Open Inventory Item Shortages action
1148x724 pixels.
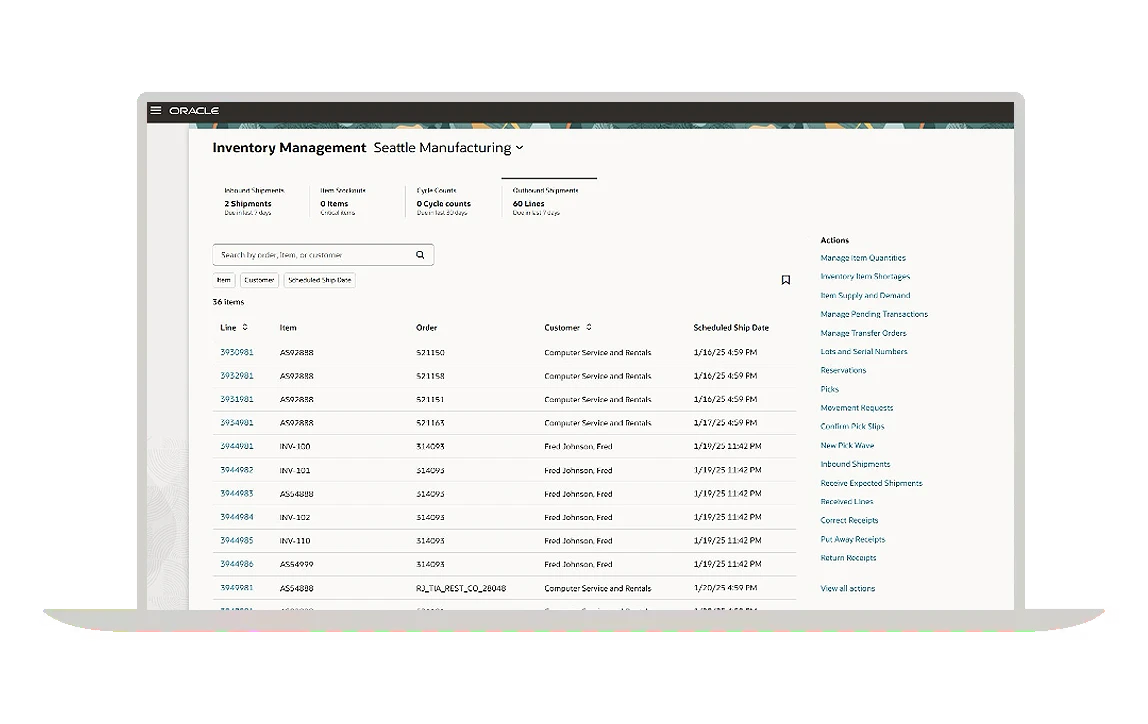click(865, 277)
